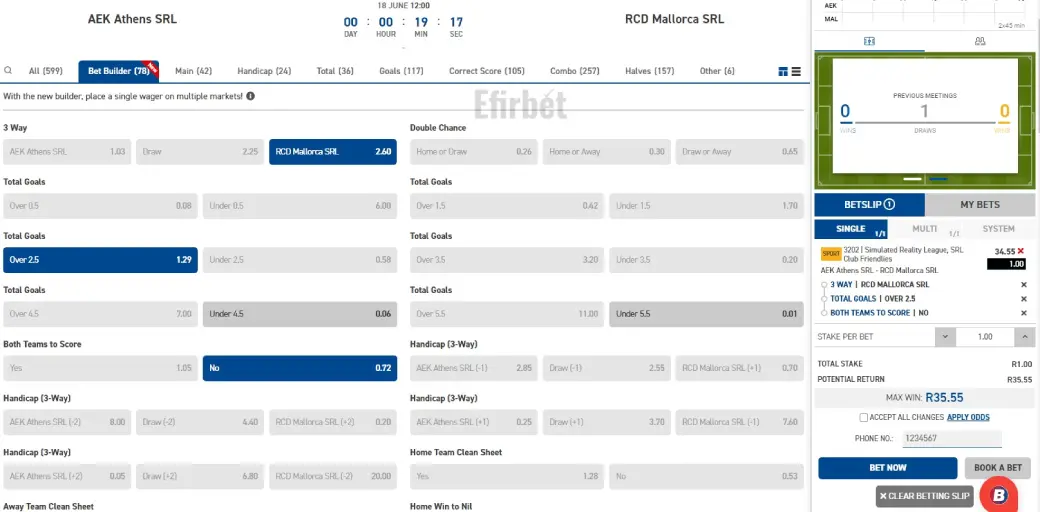Decrease stake per bet arrow
The image size is (1040, 512).
pyautogui.click(x=945, y=337)
